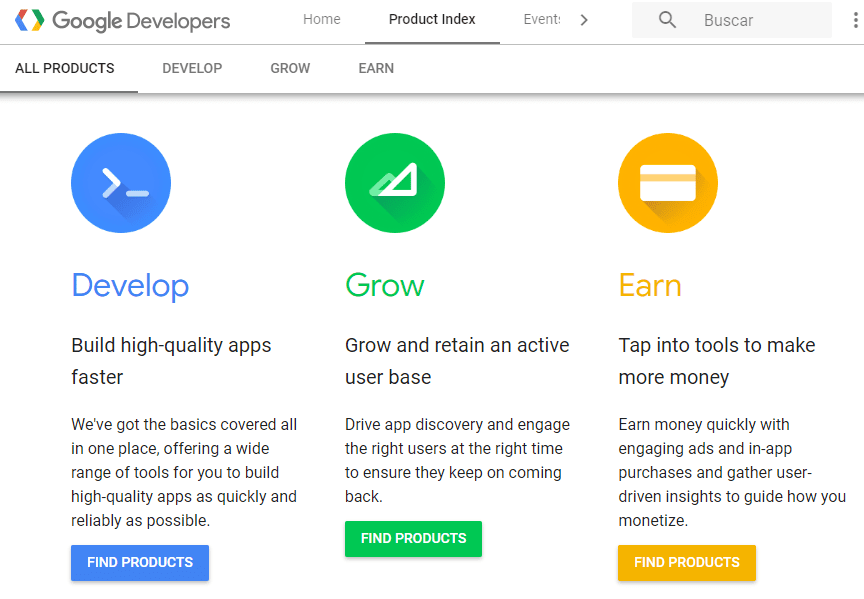Image resolution: width=864 pixels, height=599 pixels.
Task: Click FIND PRODUCTS under Grow
Action: (x=413, y=538)
